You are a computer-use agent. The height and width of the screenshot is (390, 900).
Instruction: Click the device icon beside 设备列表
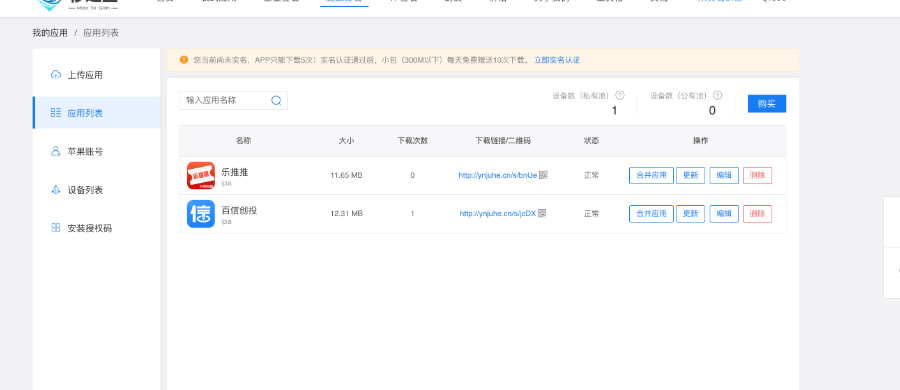click(56, 190)
